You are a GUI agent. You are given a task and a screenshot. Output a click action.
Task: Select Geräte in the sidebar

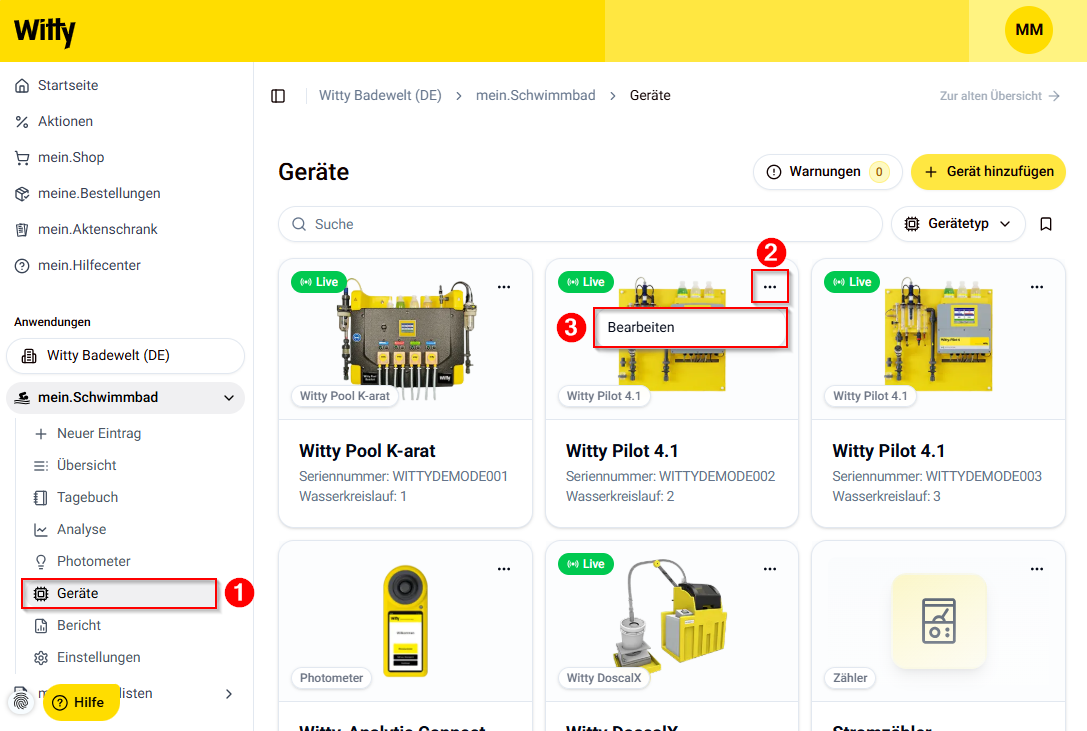click(119, 594)
